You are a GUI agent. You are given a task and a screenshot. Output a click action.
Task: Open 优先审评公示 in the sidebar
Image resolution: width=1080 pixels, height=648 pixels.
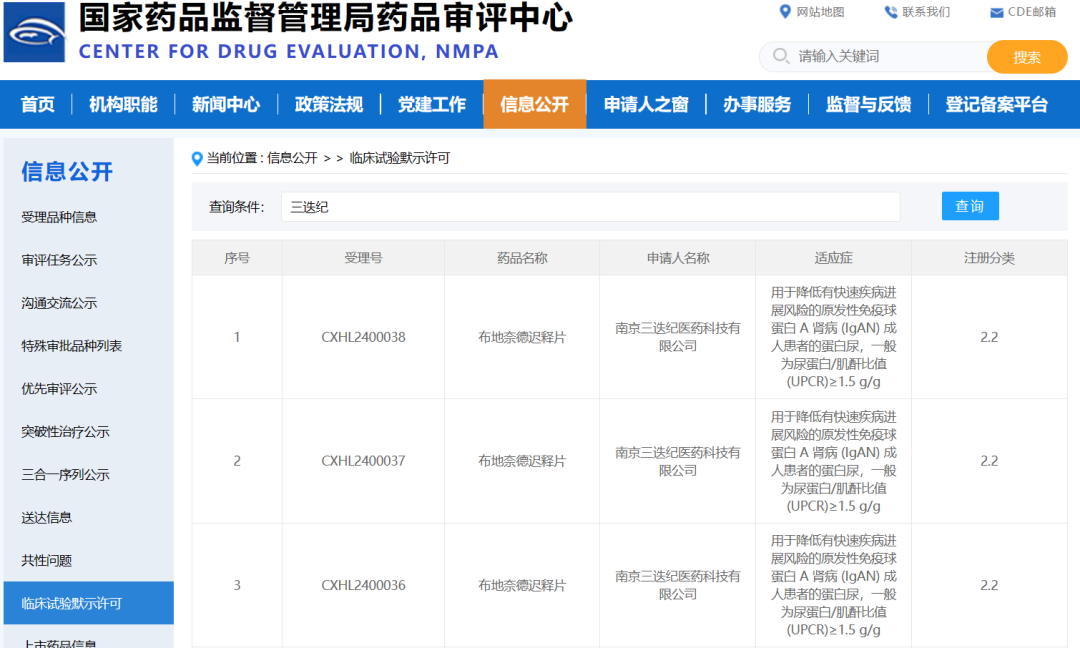click(x=60, y=389)
